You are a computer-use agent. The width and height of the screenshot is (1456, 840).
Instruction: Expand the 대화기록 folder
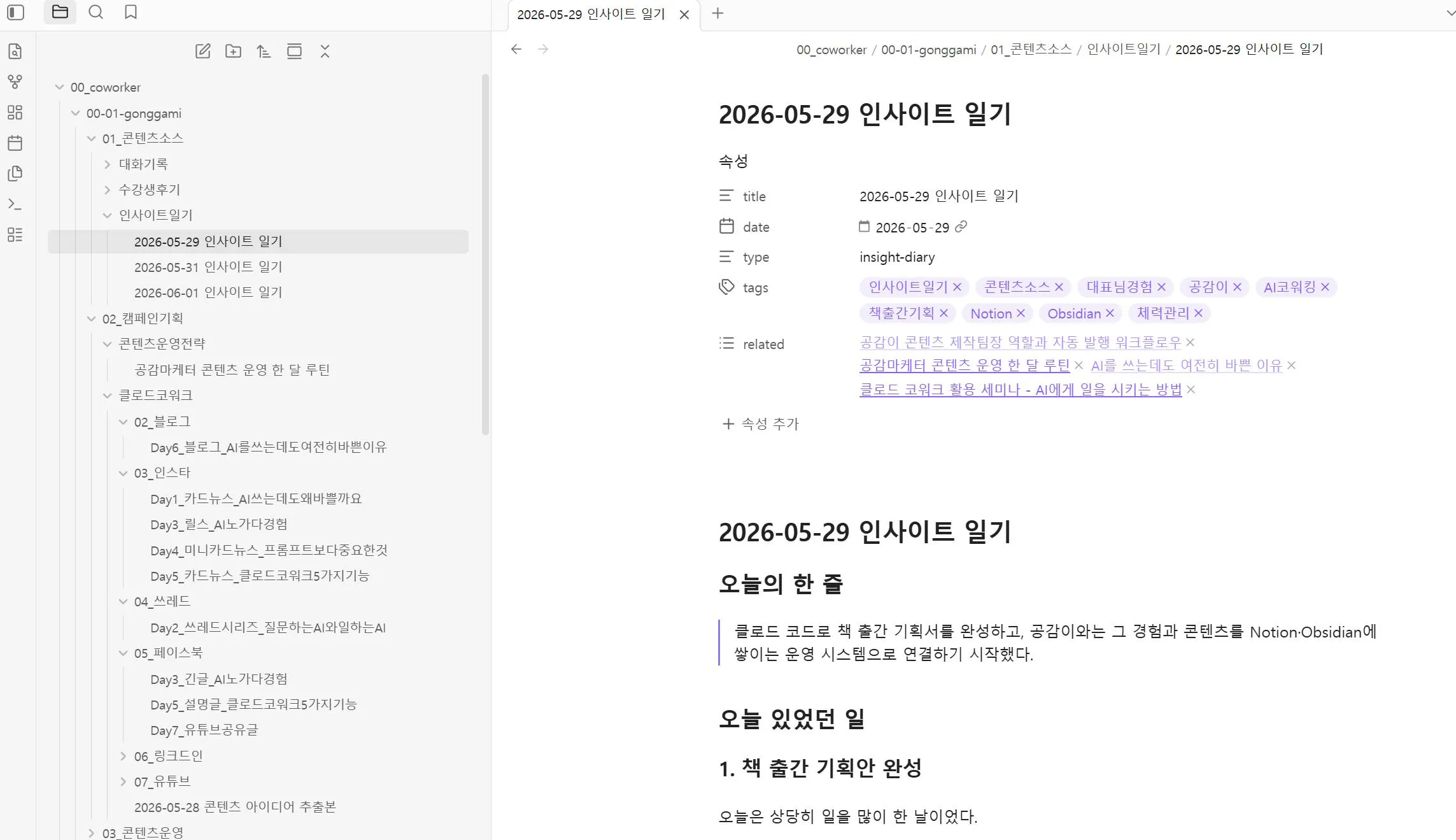point(107,164)
